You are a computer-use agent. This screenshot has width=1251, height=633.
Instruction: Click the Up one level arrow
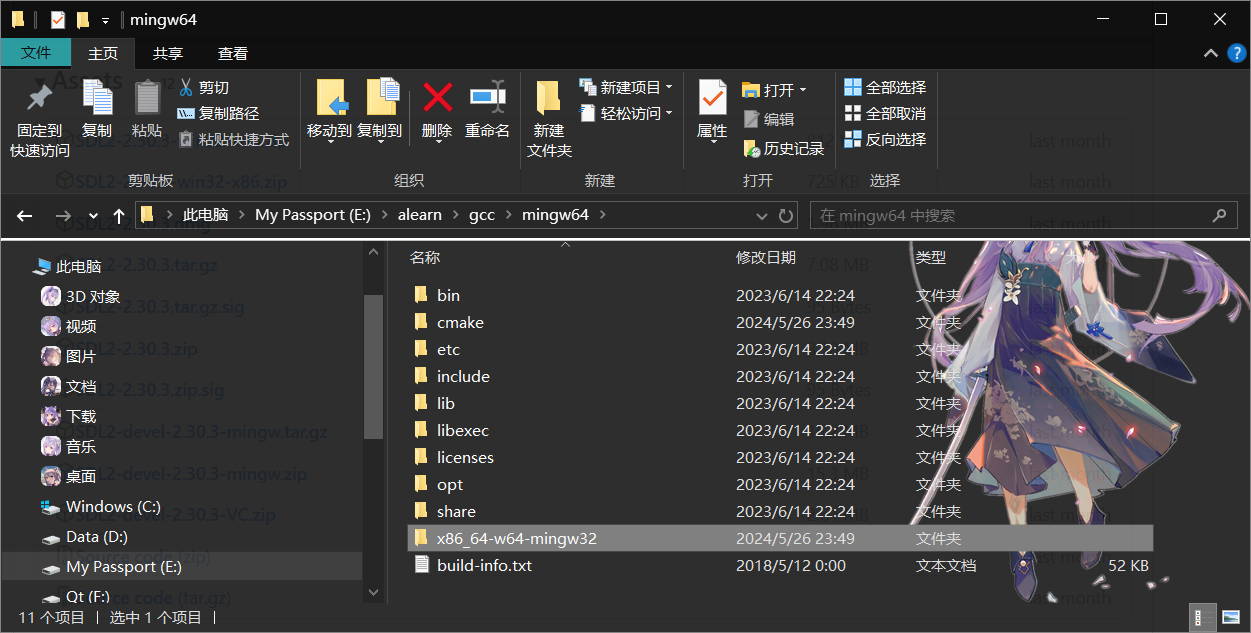tap(119, 215)
